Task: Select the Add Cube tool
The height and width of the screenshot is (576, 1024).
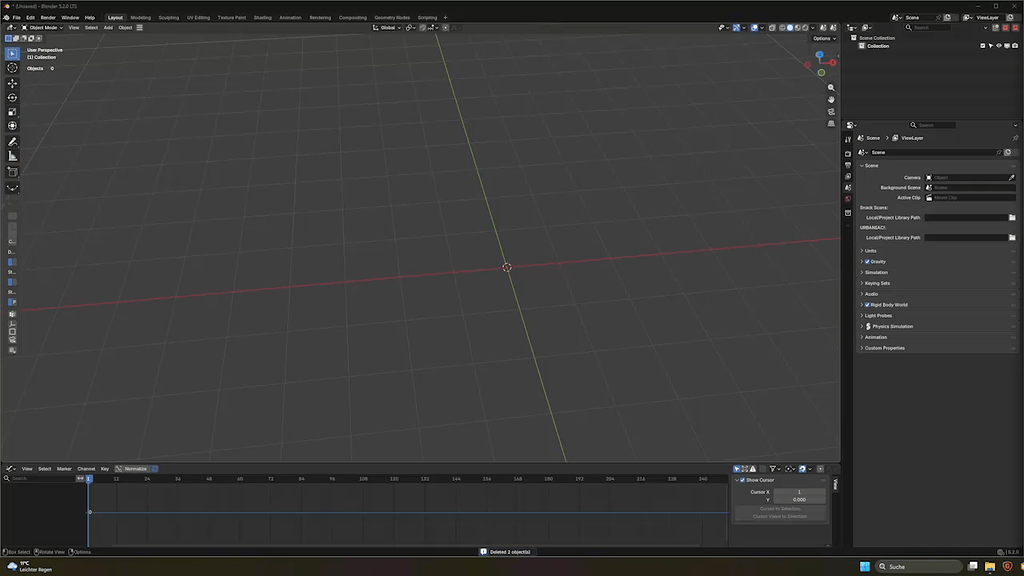Action: coord(12,172)
